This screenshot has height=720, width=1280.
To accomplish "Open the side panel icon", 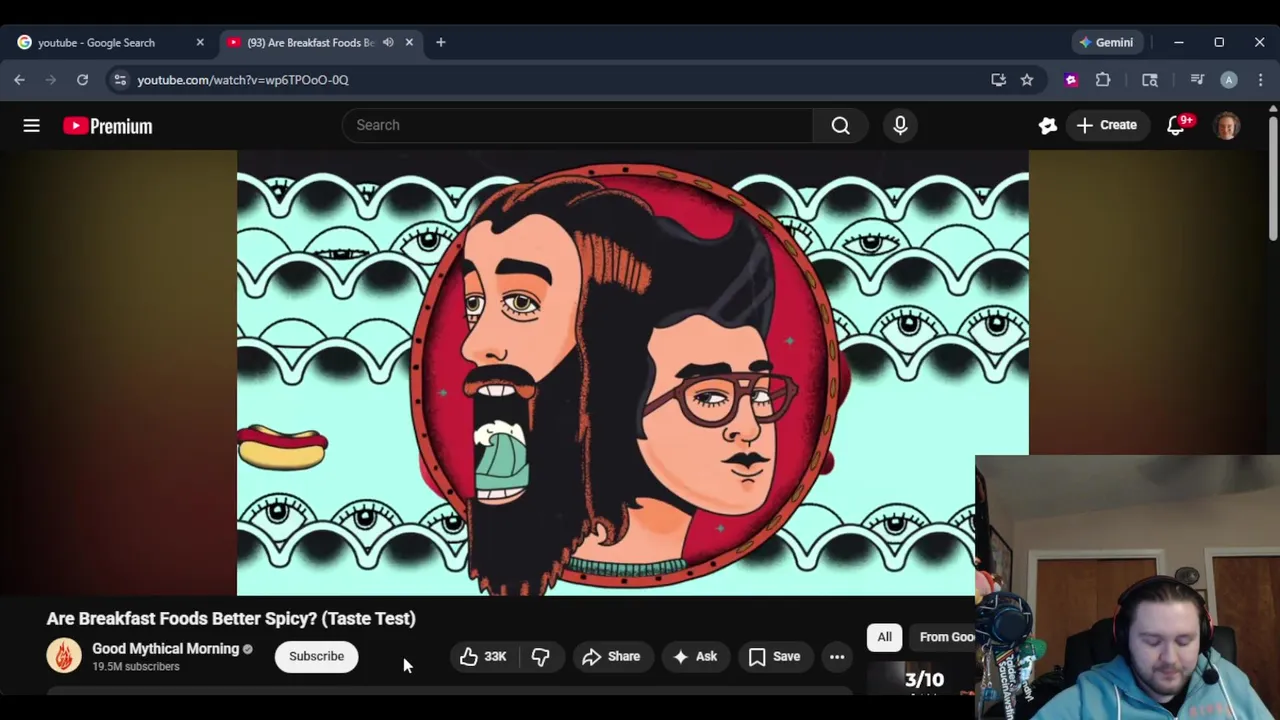I will tap(1150, 80).
